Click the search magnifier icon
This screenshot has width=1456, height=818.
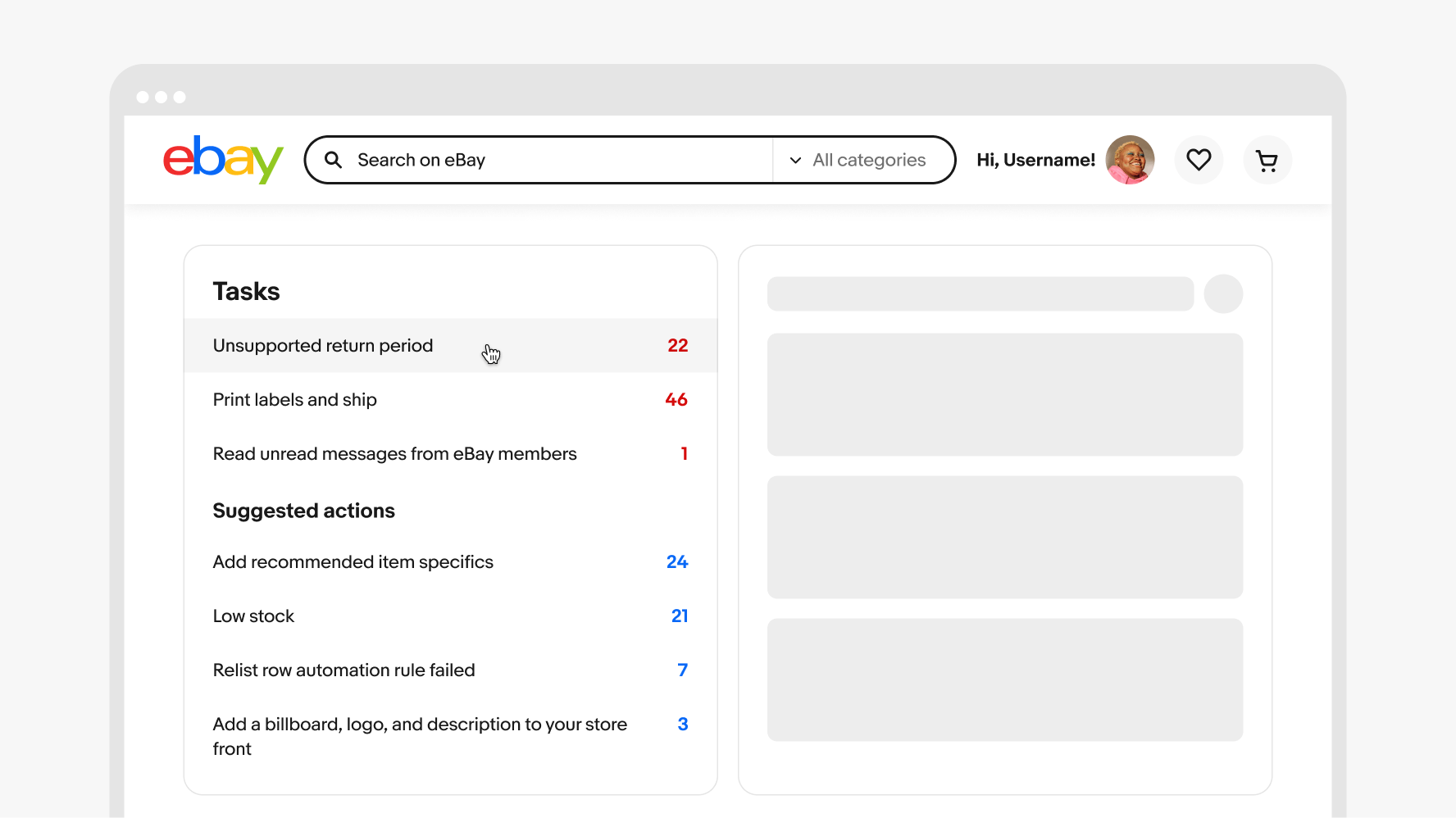pos(334,160)
